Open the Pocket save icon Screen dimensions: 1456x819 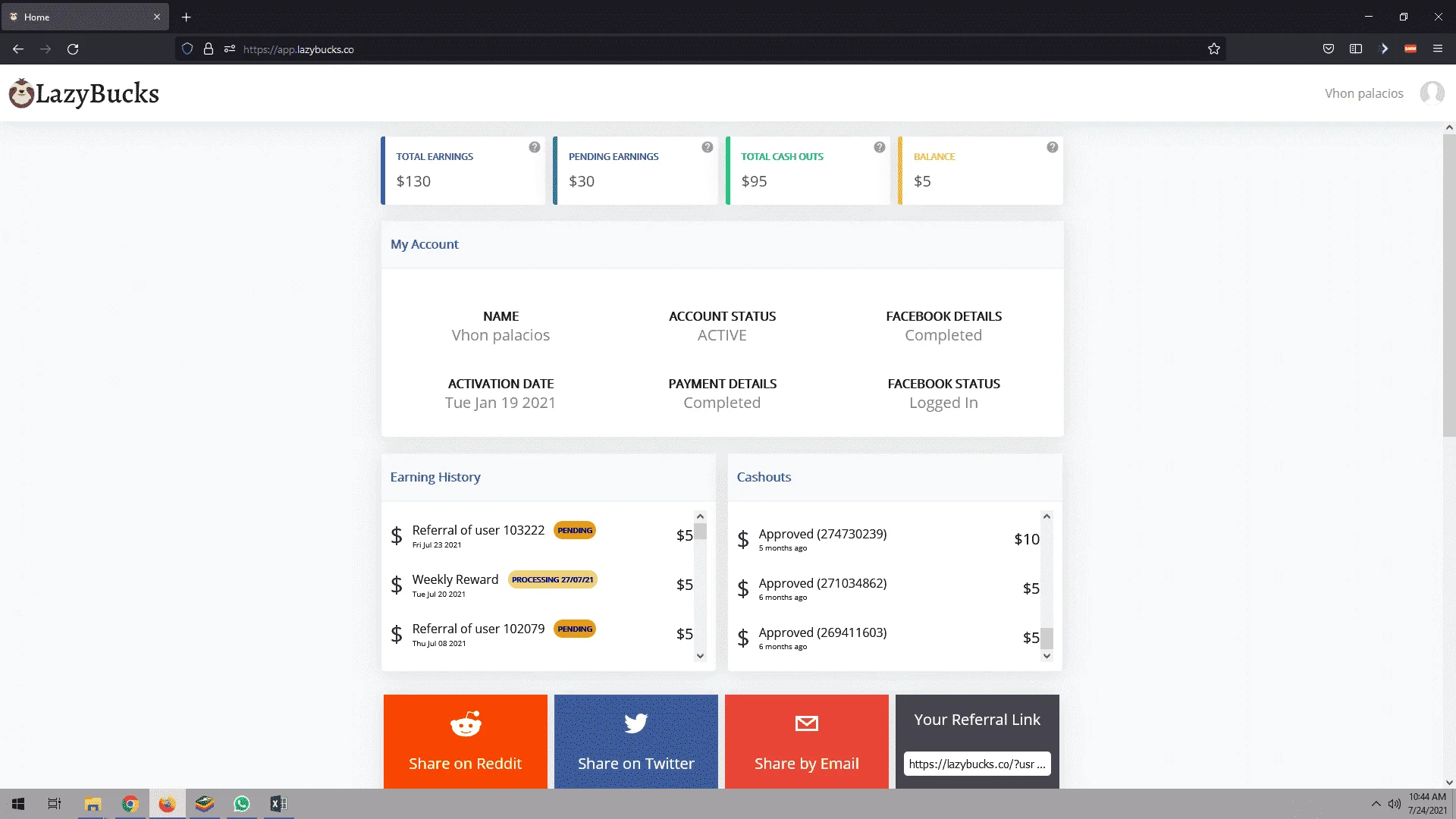tap(1329, 49)
